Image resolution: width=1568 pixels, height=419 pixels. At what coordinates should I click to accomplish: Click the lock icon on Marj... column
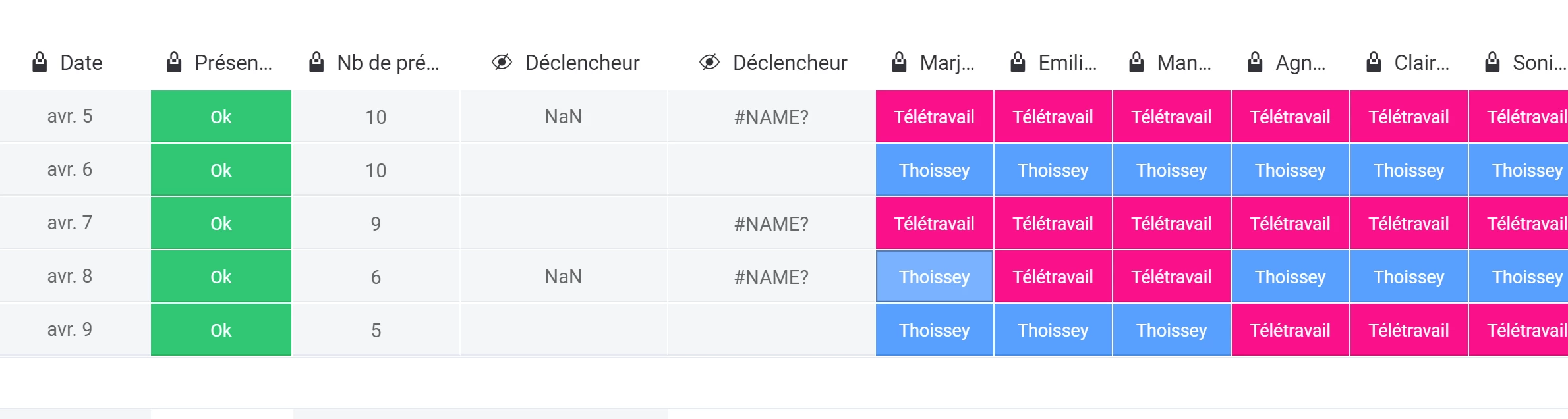899,63
